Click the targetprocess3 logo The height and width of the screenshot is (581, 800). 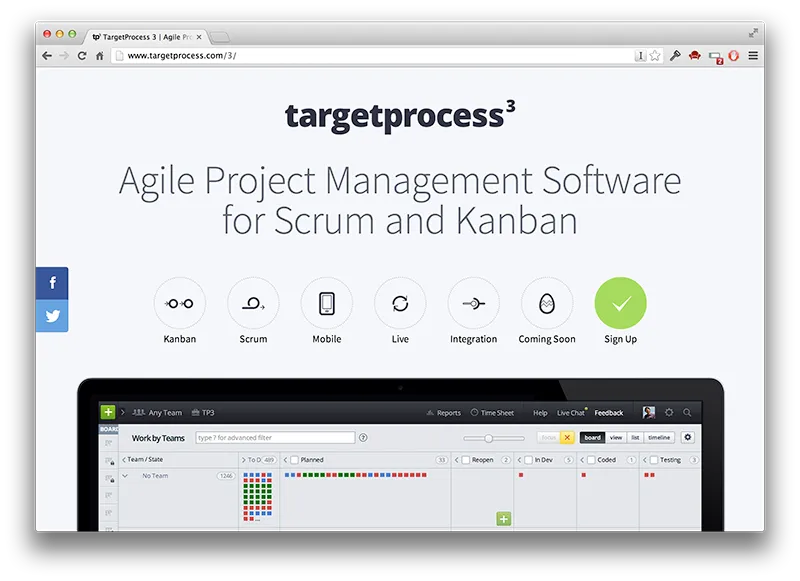click(x=400, y=116)
